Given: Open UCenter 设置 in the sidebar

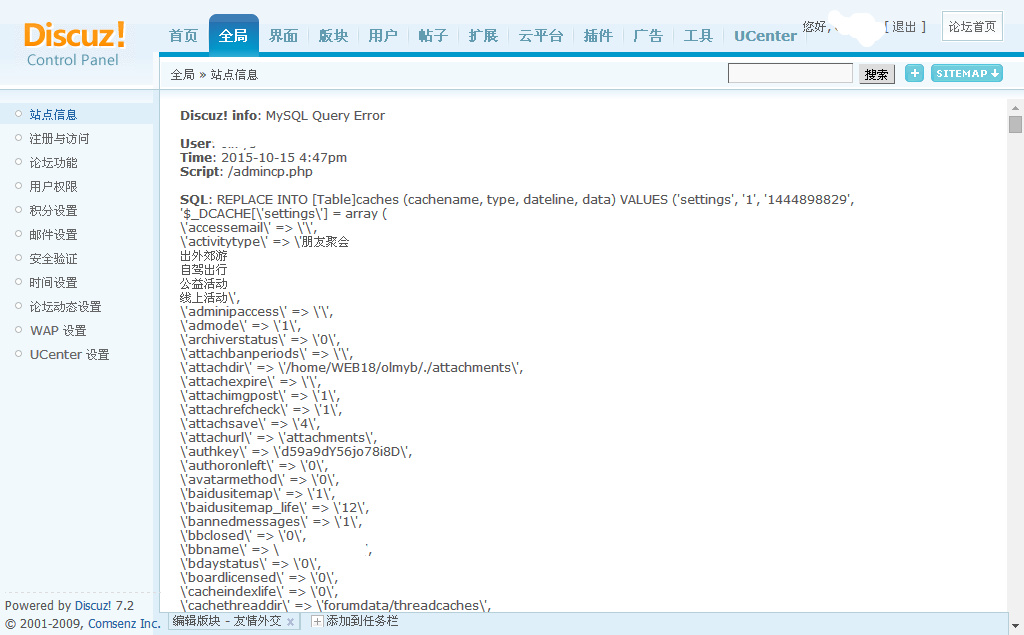Looking at the screenshot, I should click(x=70, y=354).
